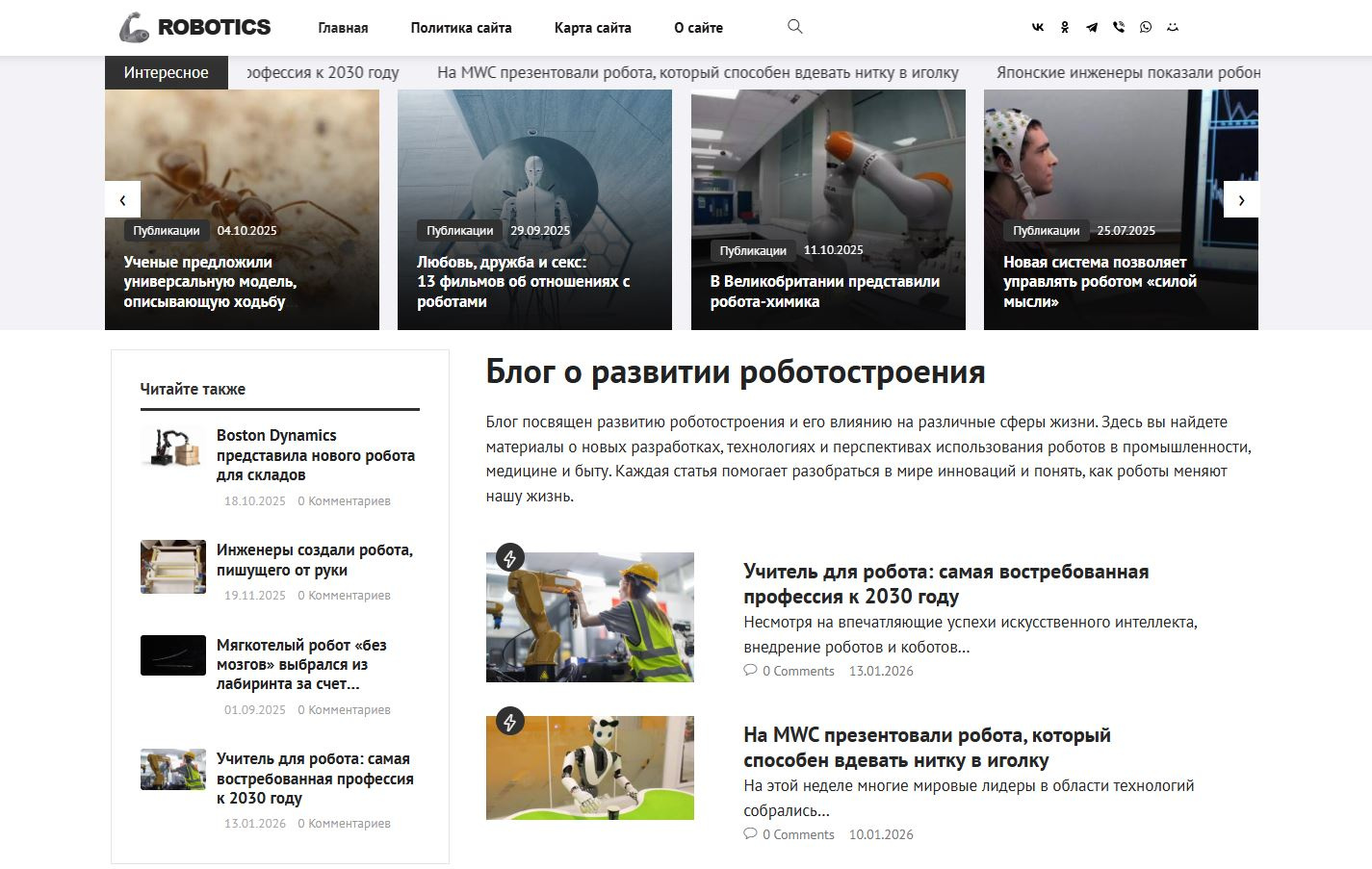Open the Политика сайта menu item
This screenshot has height=869, width=1372.
[x=461, y=28]
